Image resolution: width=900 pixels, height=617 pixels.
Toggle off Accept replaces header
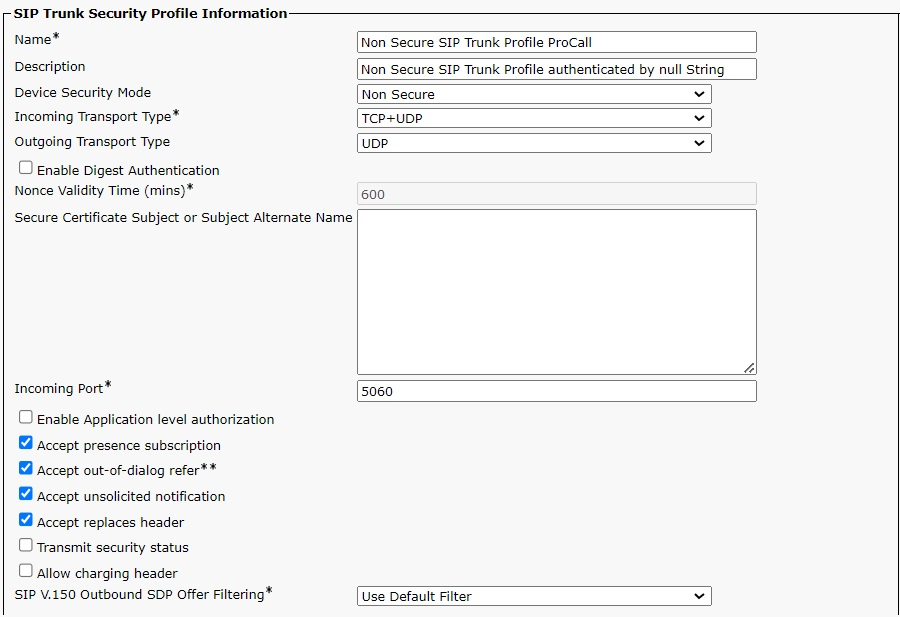[26, 520]
